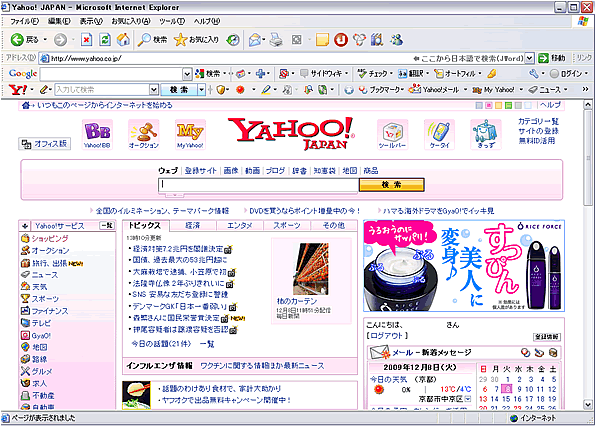This screenshot has width=595, height=426.
Task: Open the お気に入り menu
Action: [x=131, y=22]
